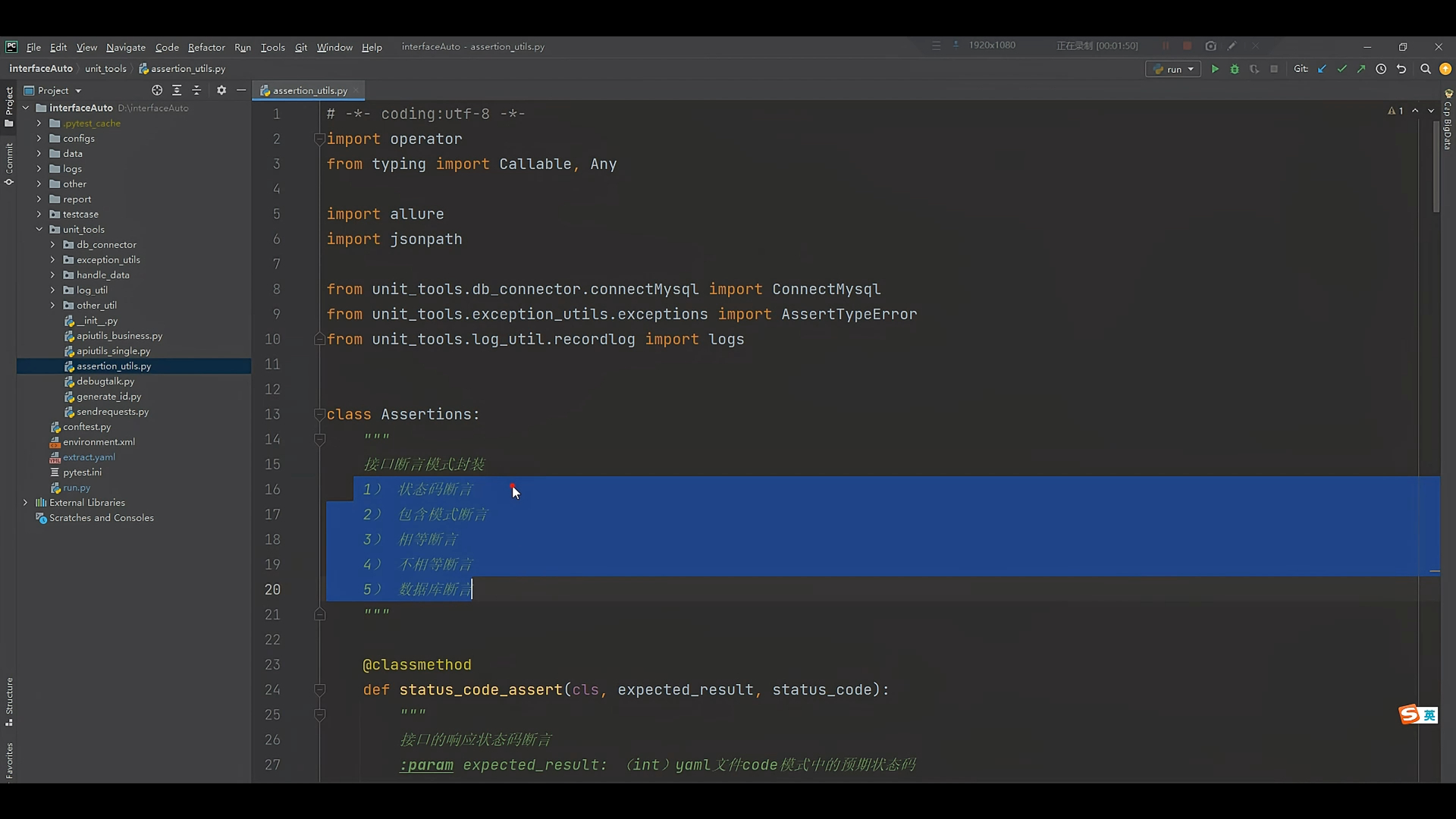
Task: Expand the configs folder
Action: coord(39,138)
